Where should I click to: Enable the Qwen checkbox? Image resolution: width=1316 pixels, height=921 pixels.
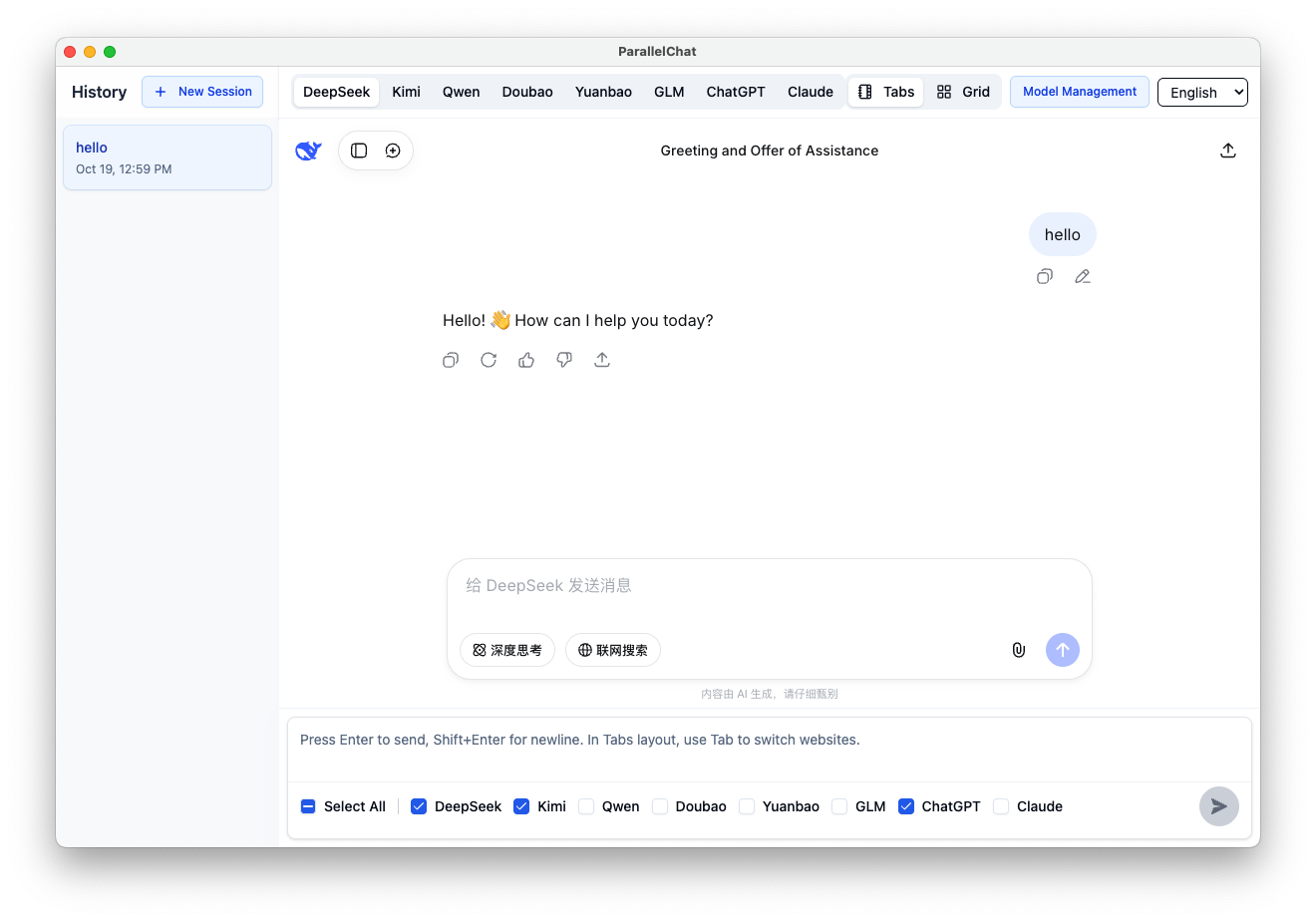pyautogui.click(x=586, y=806)
